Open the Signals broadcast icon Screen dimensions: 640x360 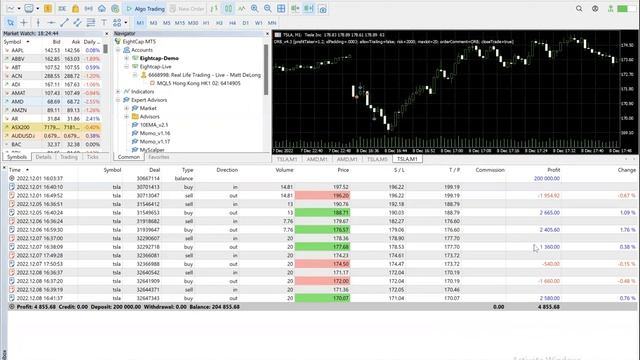coord(89,9)
